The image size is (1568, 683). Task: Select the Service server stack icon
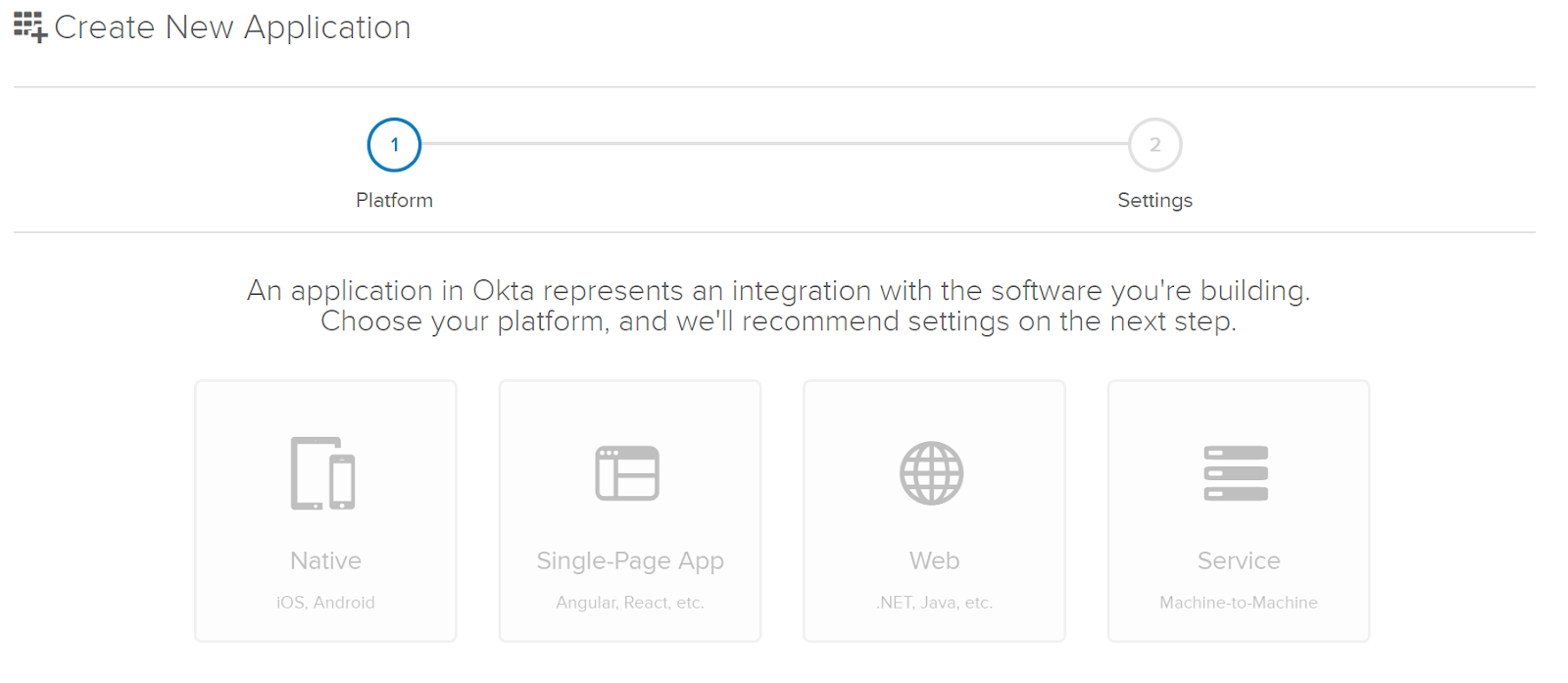[1236, 473]
